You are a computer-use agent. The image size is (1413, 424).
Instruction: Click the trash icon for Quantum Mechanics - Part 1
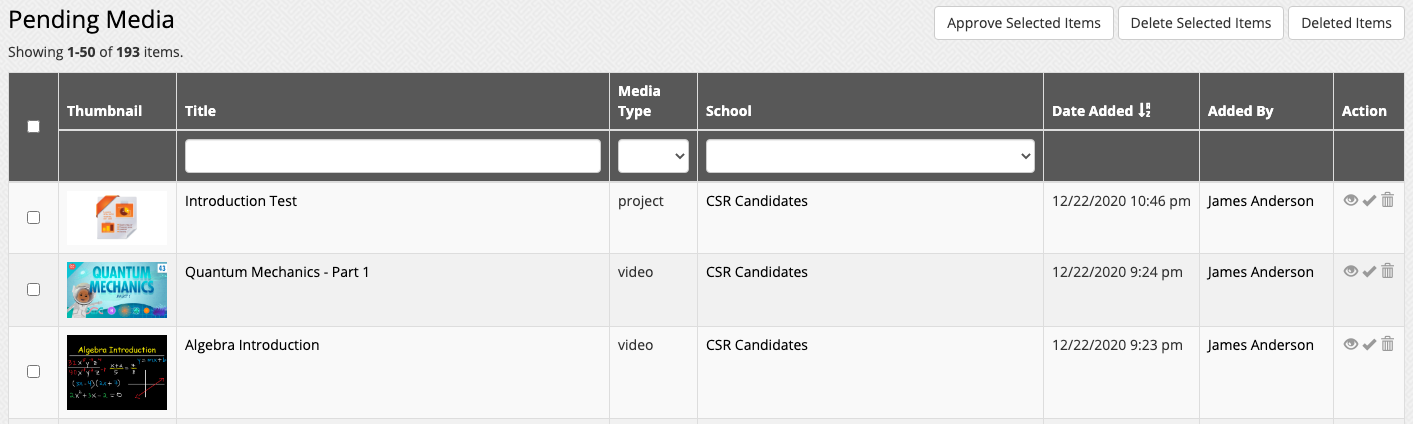[1387, 272]
